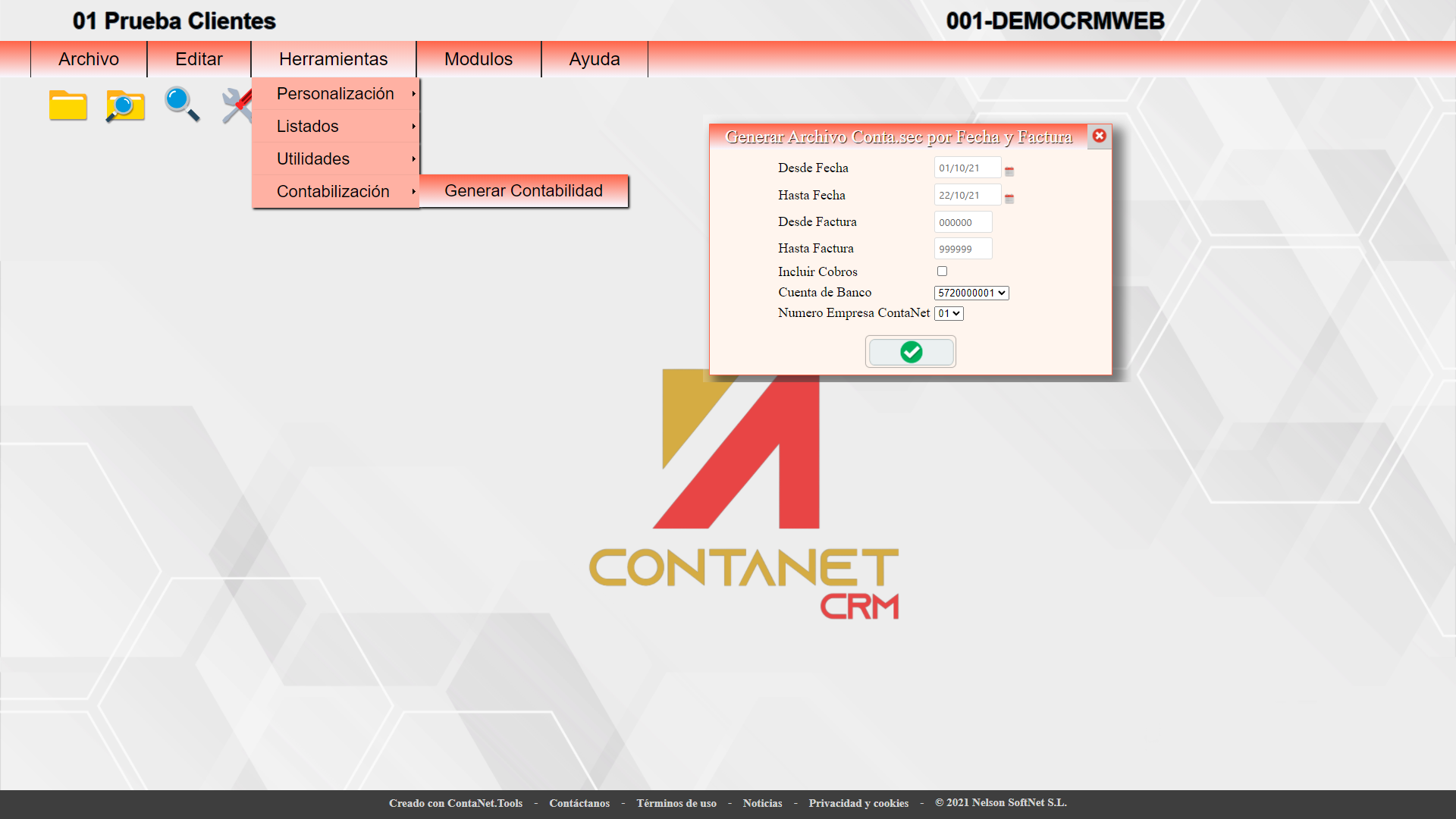The height and width of the screenshot is (819, 1456).
Task: Select Generar Contabilidad submenu item
Action: click(524, 191)
